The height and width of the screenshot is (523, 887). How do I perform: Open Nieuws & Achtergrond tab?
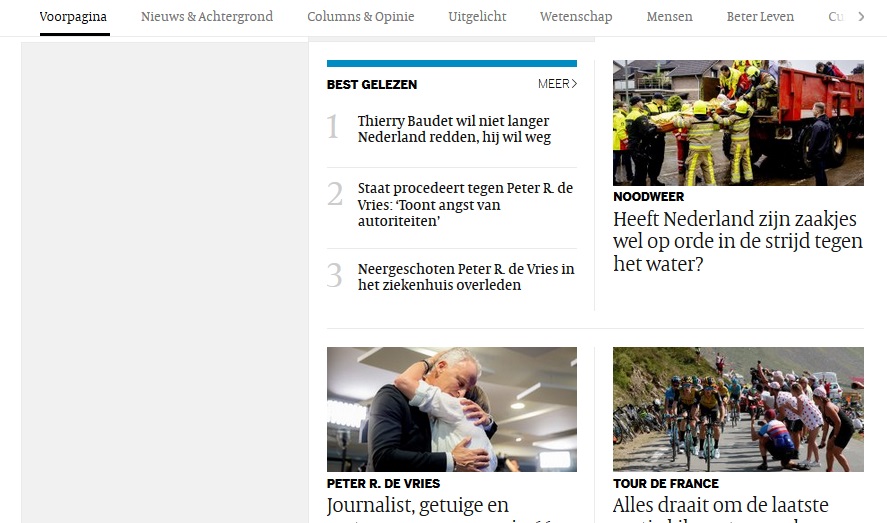(207, 17)
